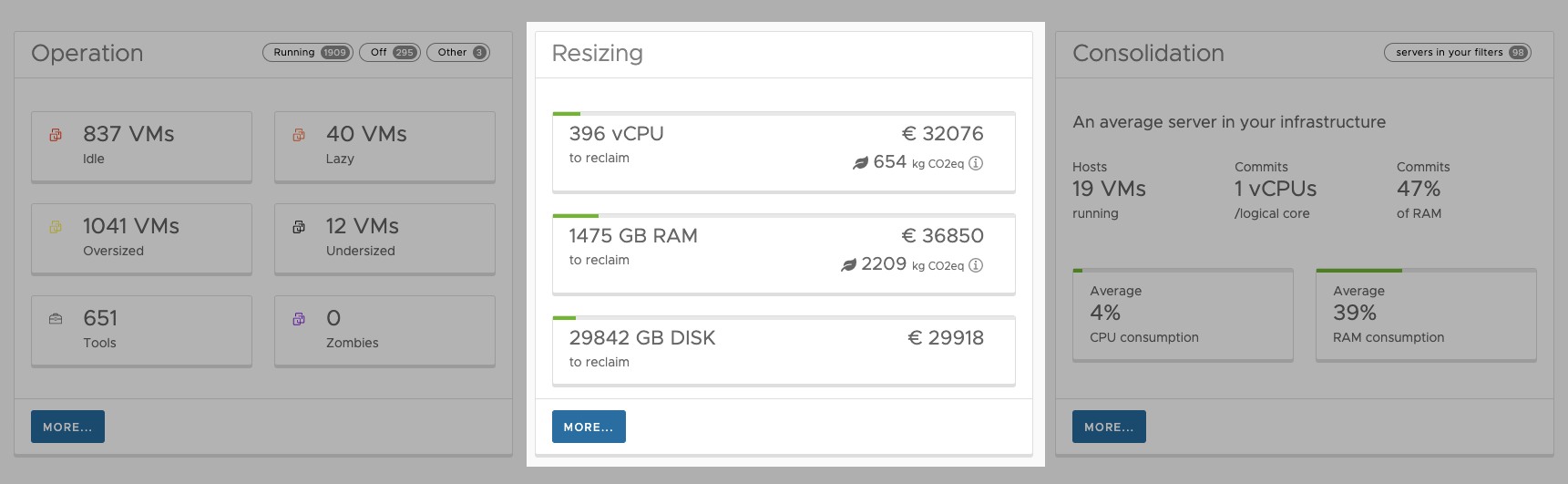
Task: Click the Lazy VMs icon
Action: pyautogui.click(x=299, y=135)
